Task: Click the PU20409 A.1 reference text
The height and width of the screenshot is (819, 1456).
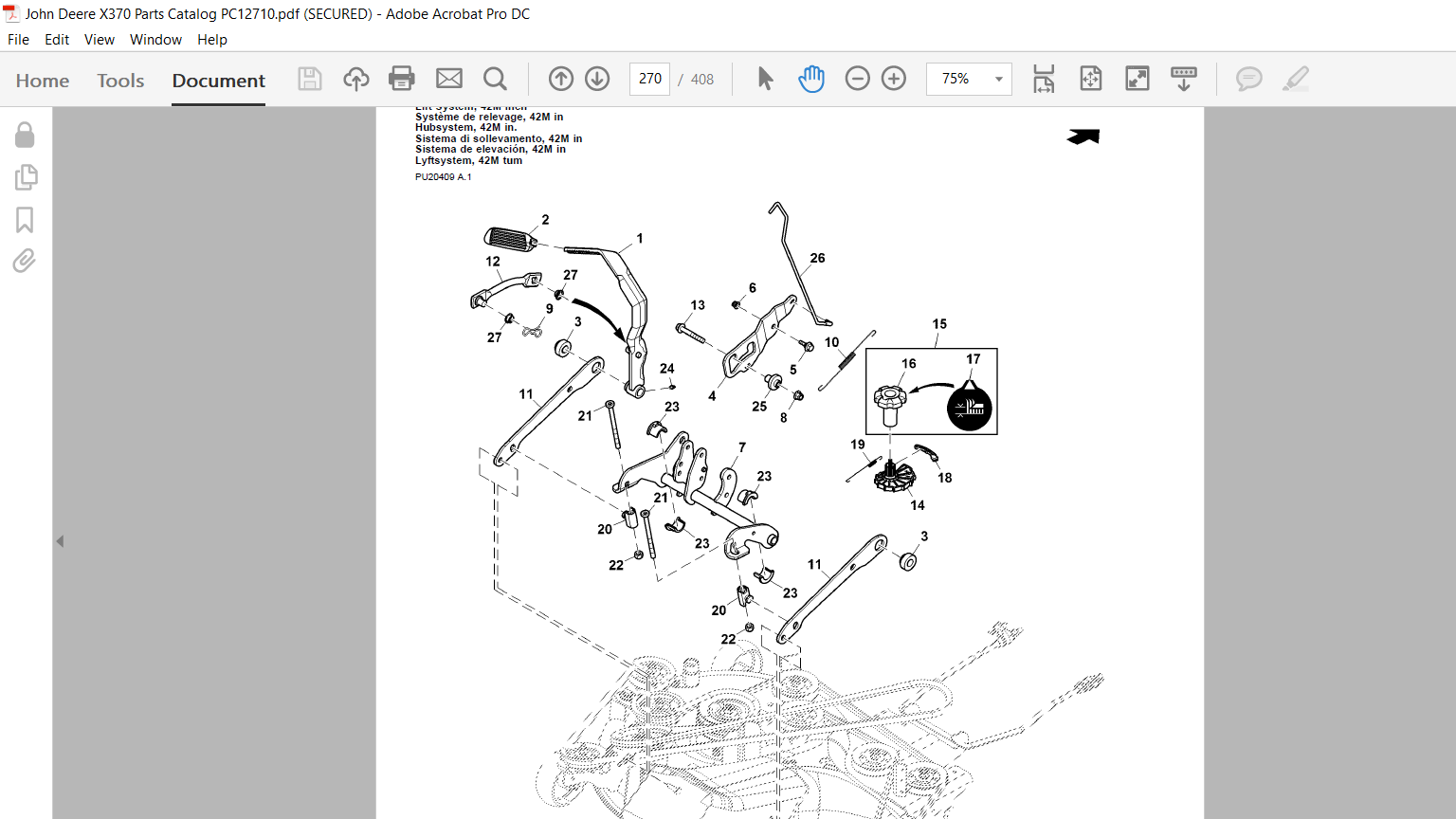Action: 443,176
